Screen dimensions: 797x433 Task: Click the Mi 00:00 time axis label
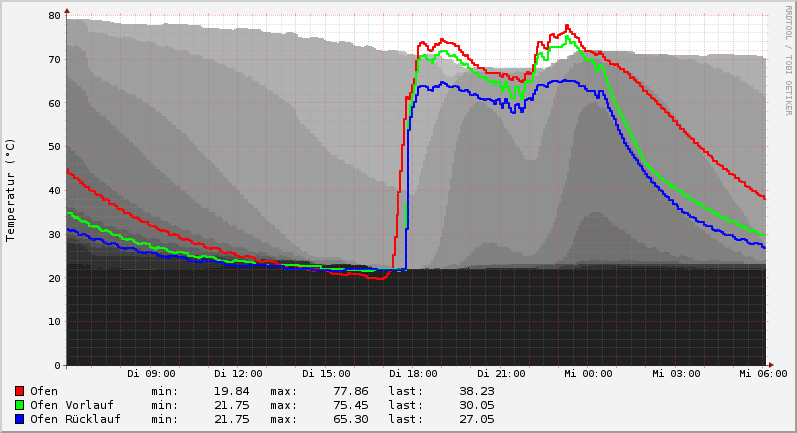pos(588,374)
